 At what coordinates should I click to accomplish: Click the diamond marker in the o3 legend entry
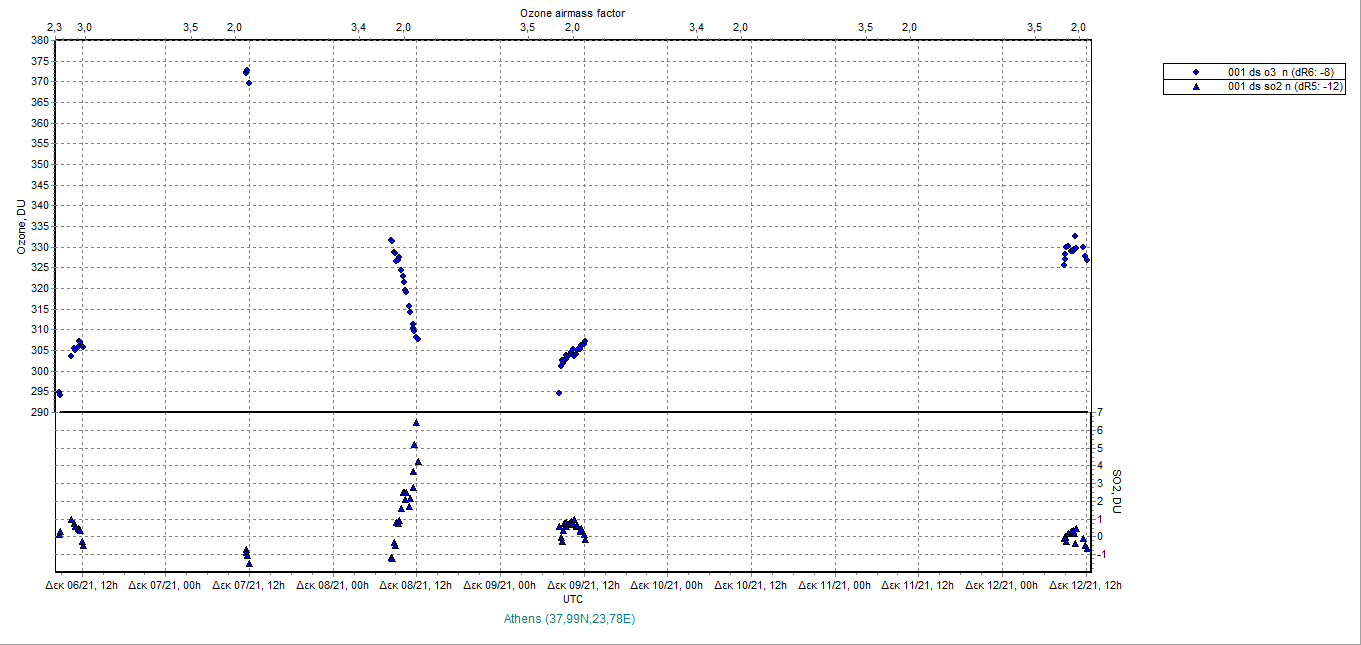[x=1195, y=73]
